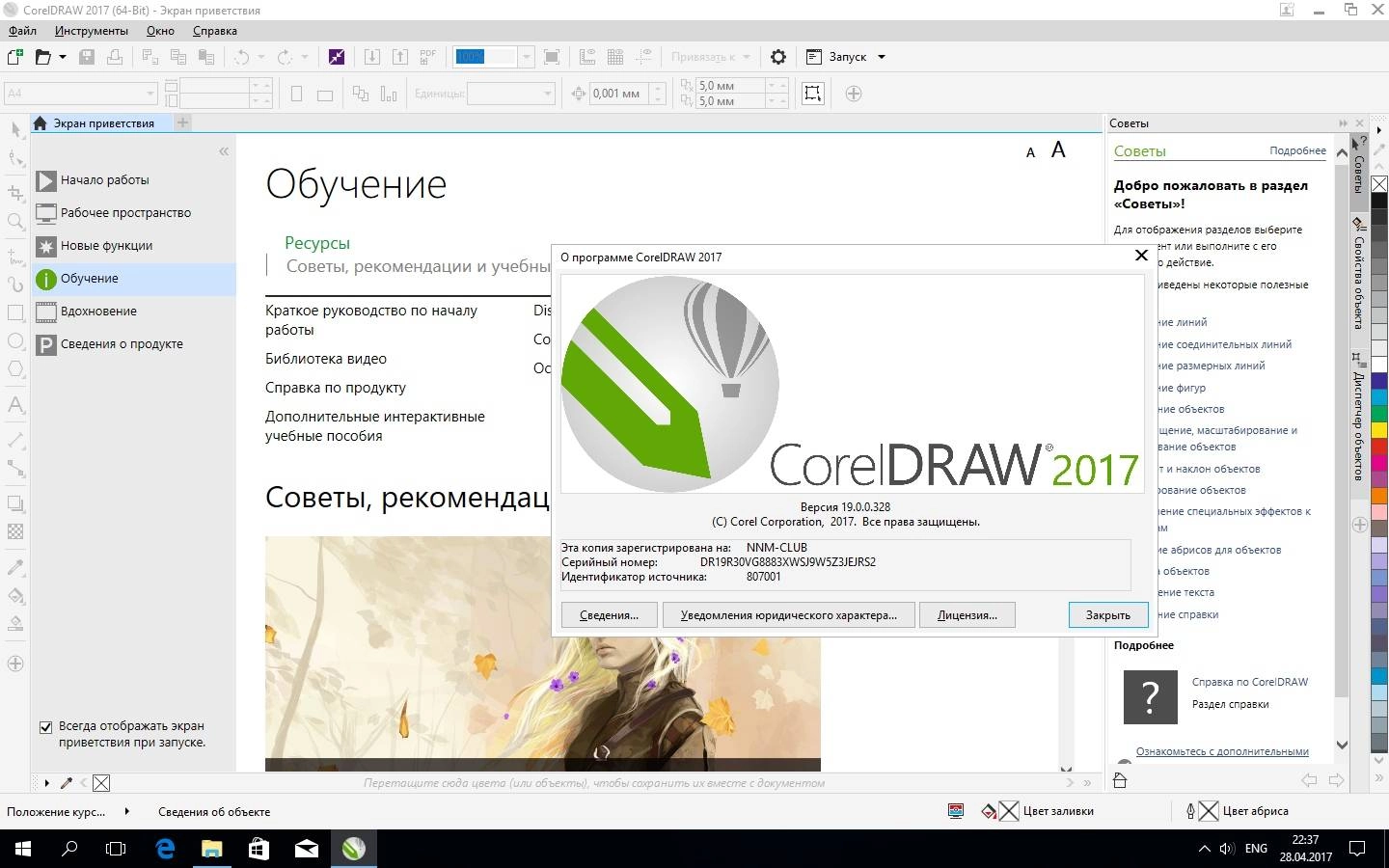Open File Explorer from taskbar
This screenshot has height=868, width=1389.
211,849
